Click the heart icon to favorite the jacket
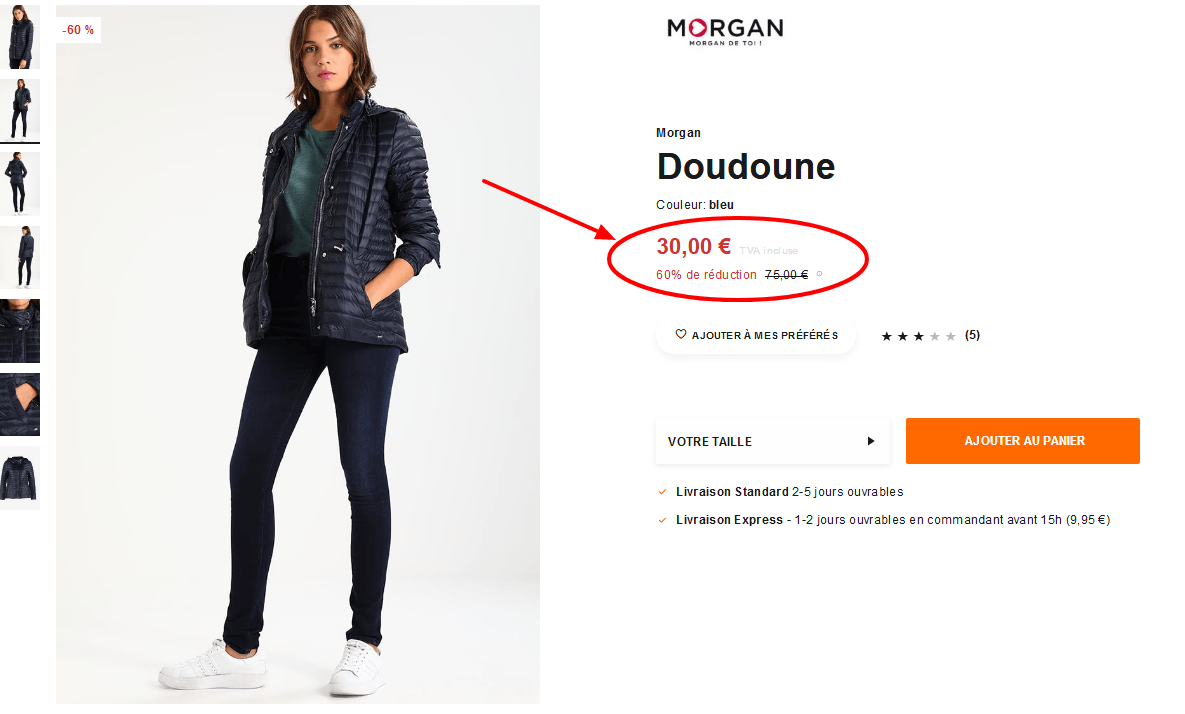The width and height of the screenshot is (1185, 714). [680, 336]
